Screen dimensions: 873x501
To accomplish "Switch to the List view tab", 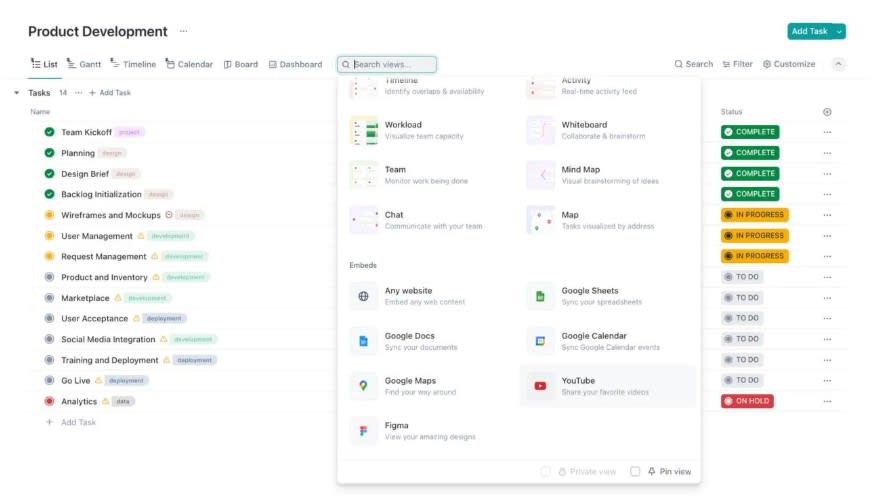I will [x=44, y=64].
